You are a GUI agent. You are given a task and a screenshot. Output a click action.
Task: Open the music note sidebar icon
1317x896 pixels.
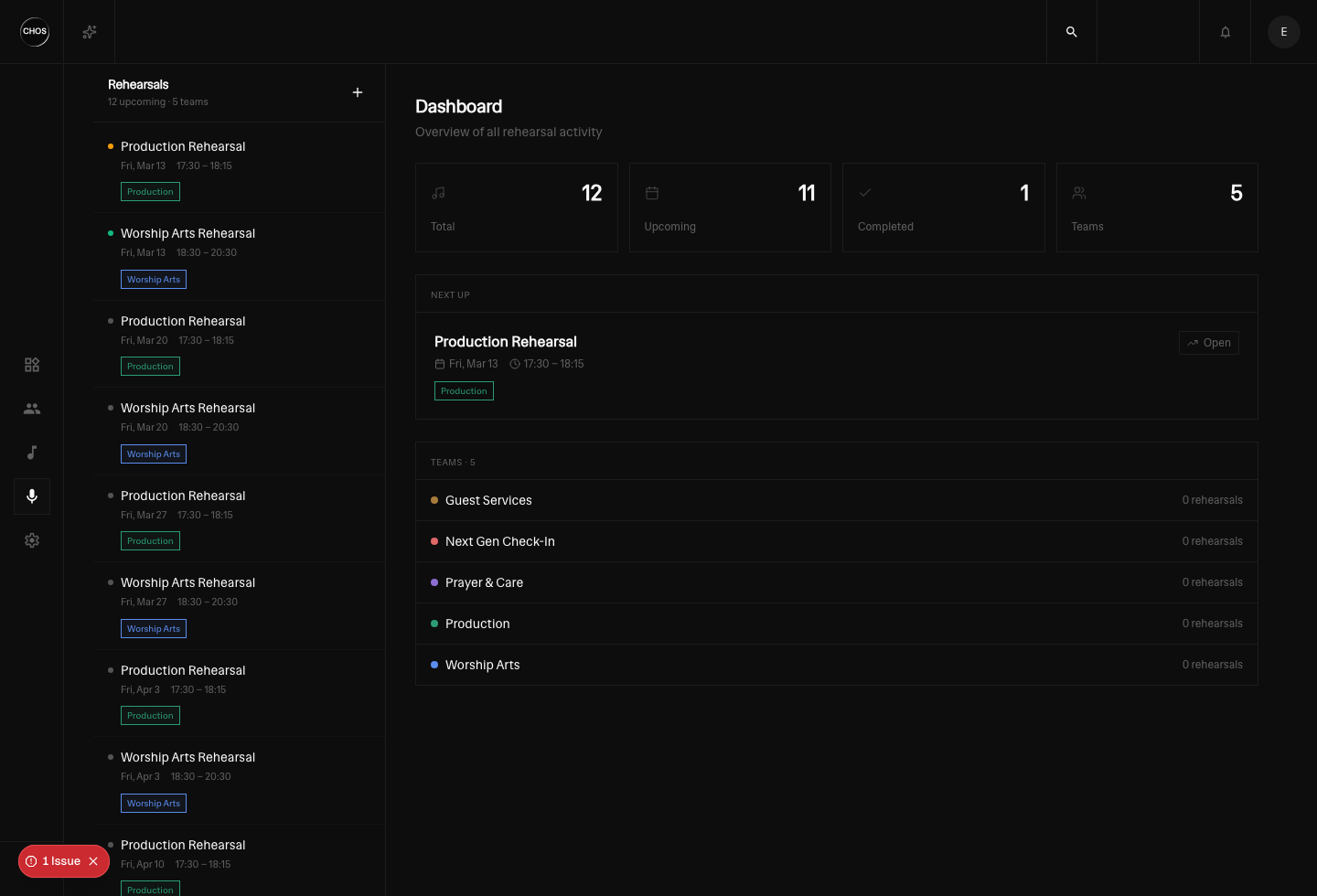(x=32, y=453)
